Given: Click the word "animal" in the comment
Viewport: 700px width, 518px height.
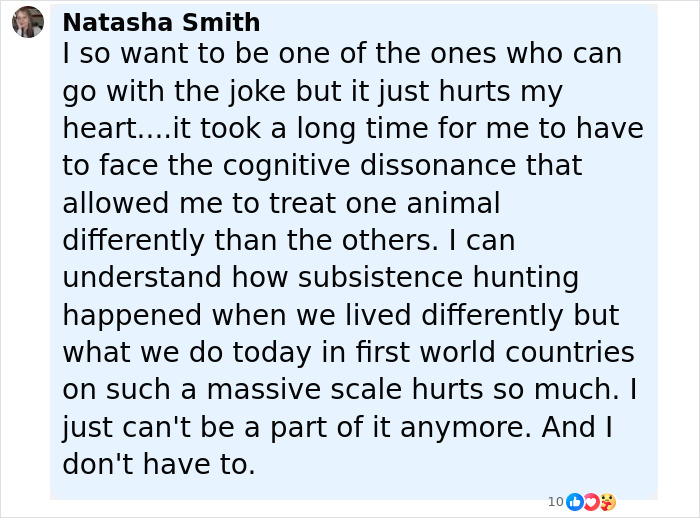Looking at the screenshot, I should 453,203.
